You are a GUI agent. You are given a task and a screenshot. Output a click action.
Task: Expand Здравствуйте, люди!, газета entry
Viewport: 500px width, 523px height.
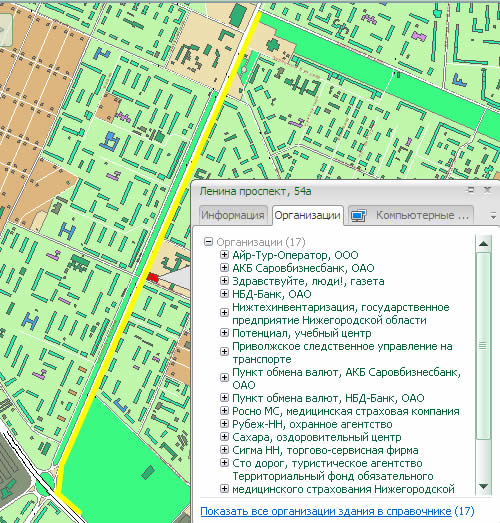tap(224, 281)
